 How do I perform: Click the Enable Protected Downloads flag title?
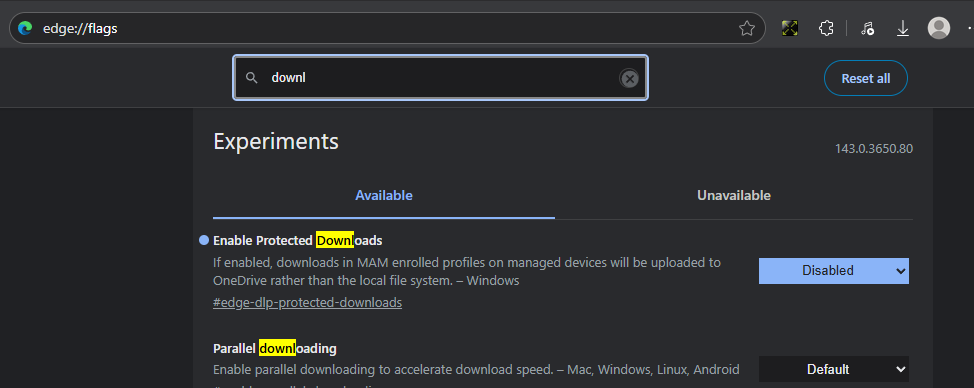[x=298, y=240]
